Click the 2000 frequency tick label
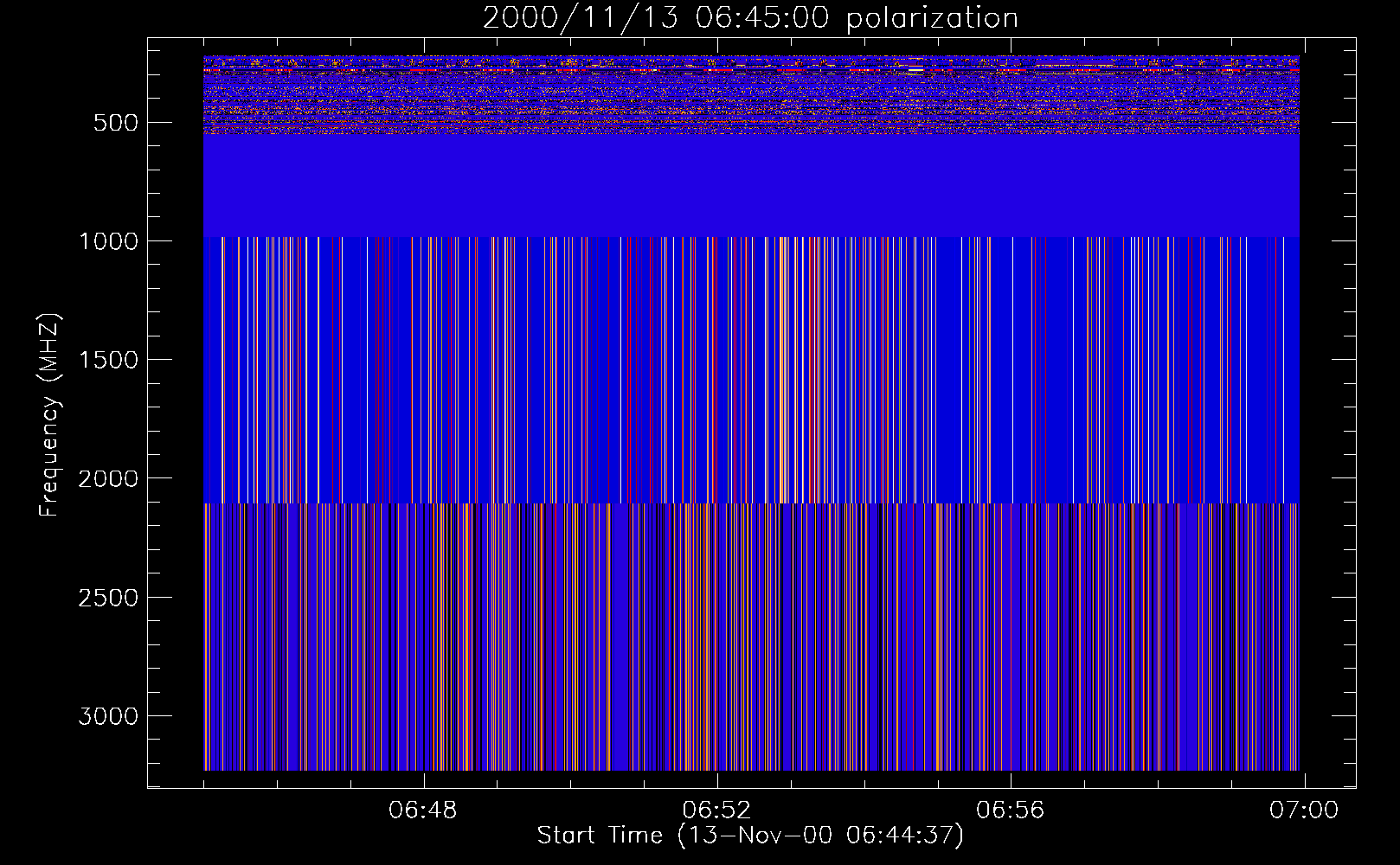Image resolution: width=1400 pixels, height=865 pixels. (108, 478)
